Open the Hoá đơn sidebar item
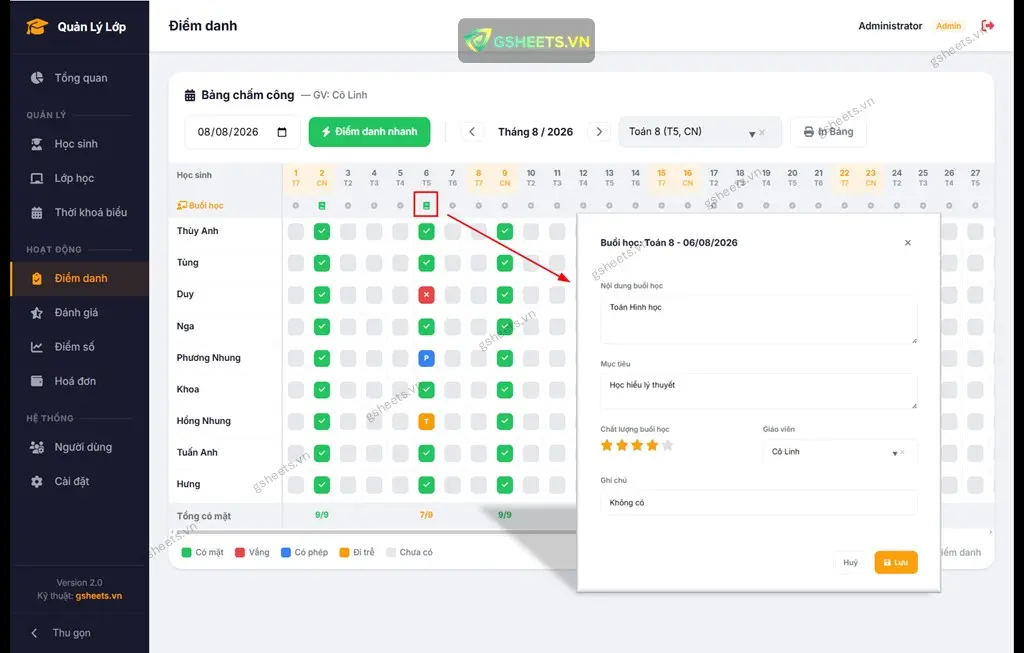The height and width of the screenshot is (653, 1024). pyautogui.click(x=80, y=381)
